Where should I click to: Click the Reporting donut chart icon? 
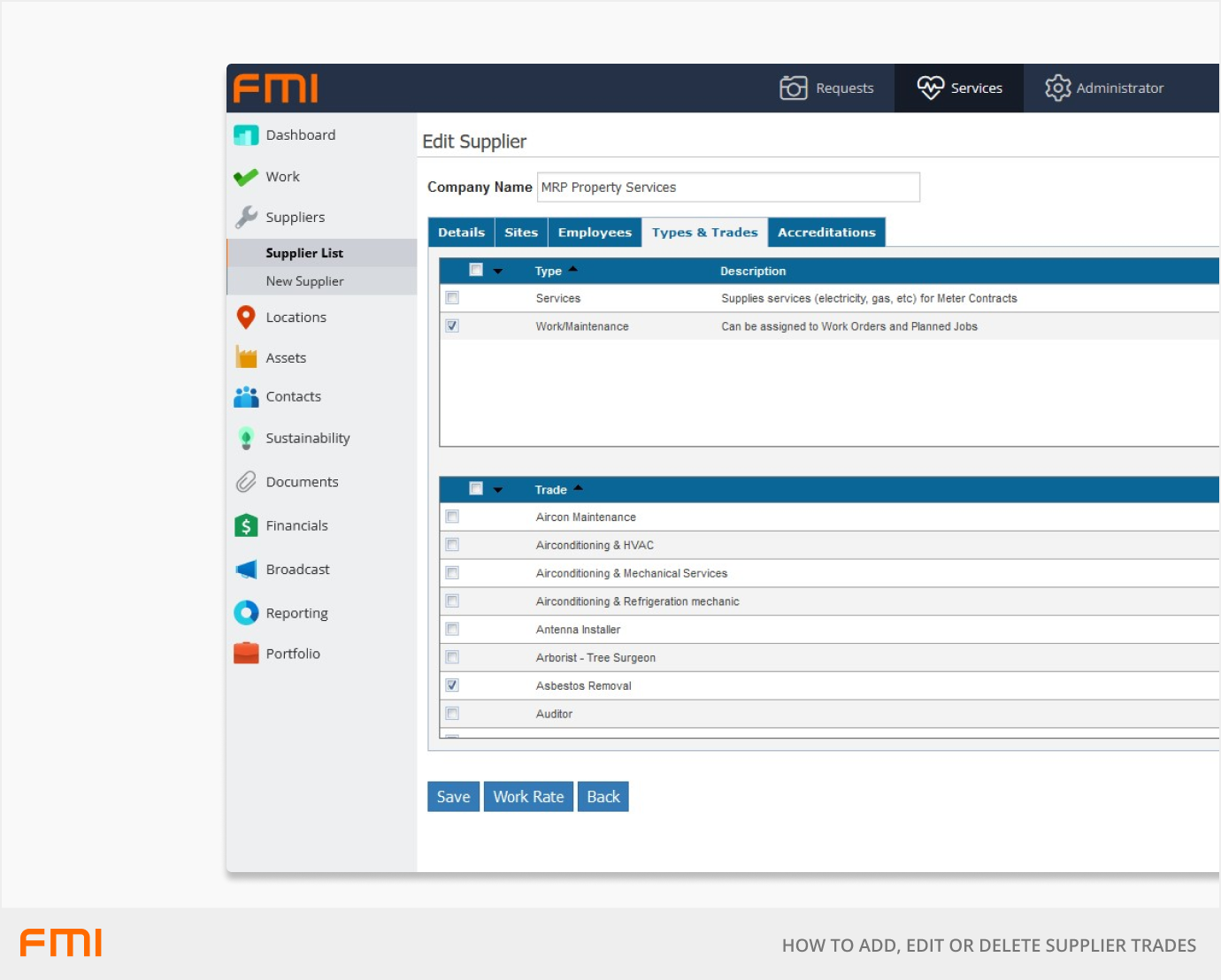pyautogui.click(x=246, y=613)
